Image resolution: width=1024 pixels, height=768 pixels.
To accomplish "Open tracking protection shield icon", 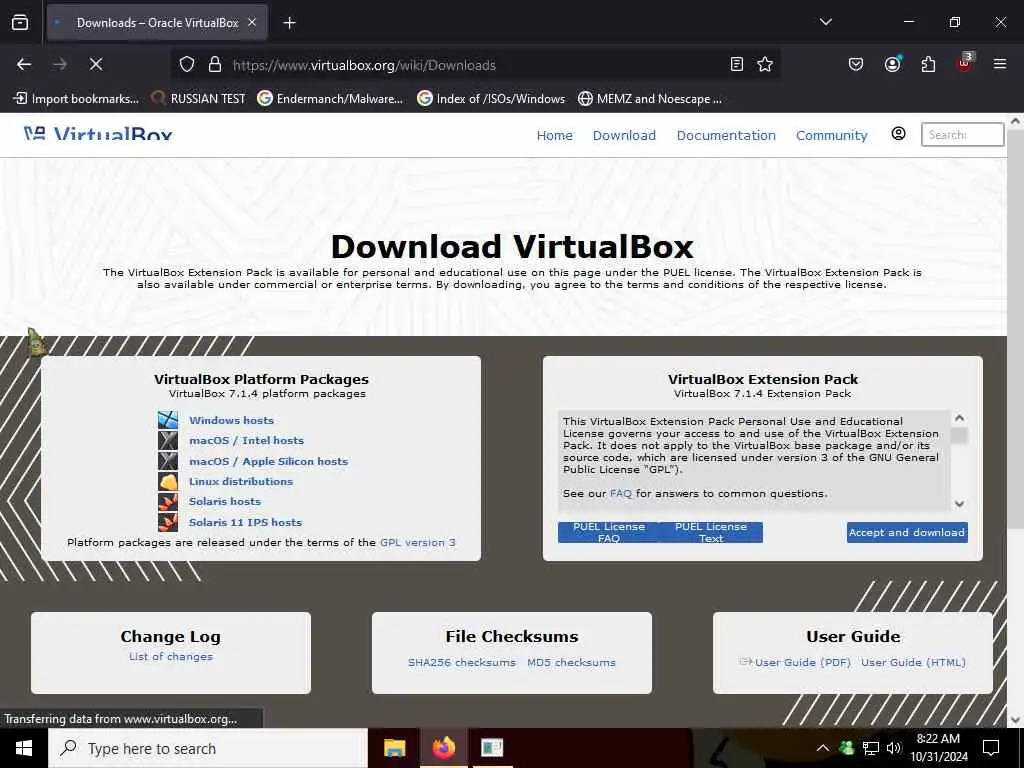I will pos(187,64).
